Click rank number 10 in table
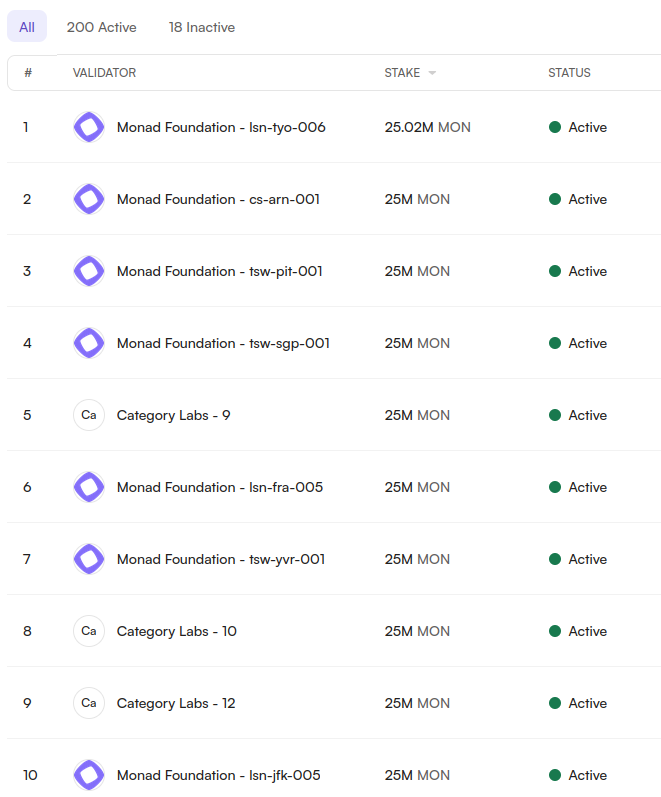The image size is (661, 797). tap(30, 775)
